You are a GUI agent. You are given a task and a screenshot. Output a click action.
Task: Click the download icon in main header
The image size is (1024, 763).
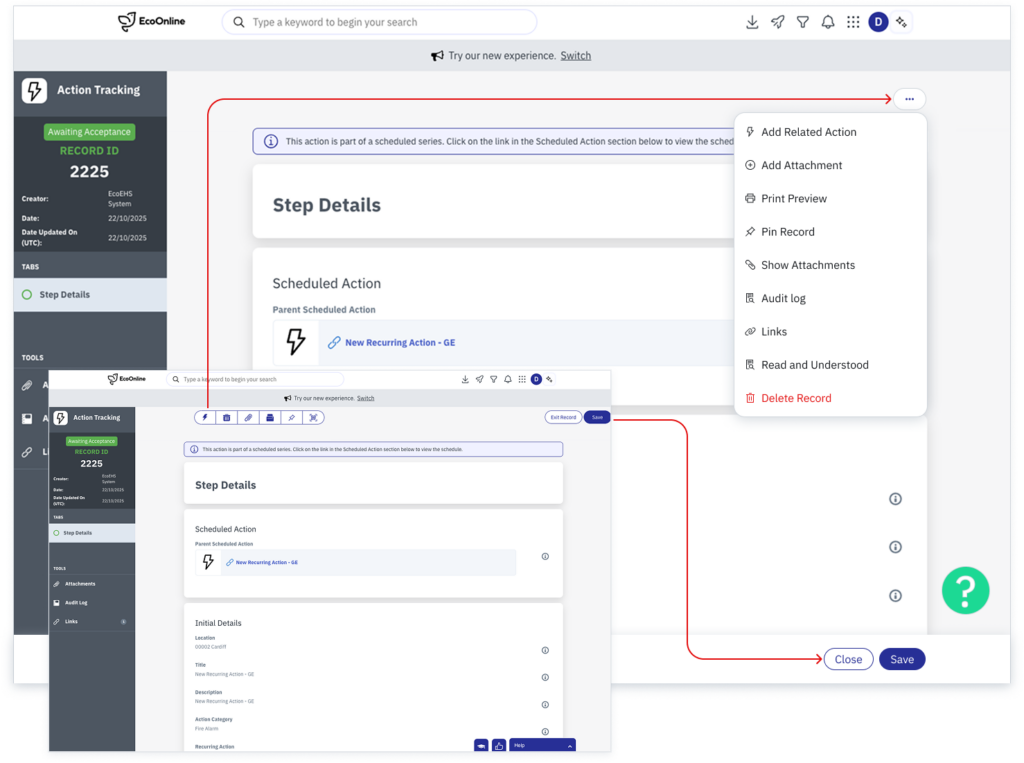pyautogui.click(x=752, y=22)
